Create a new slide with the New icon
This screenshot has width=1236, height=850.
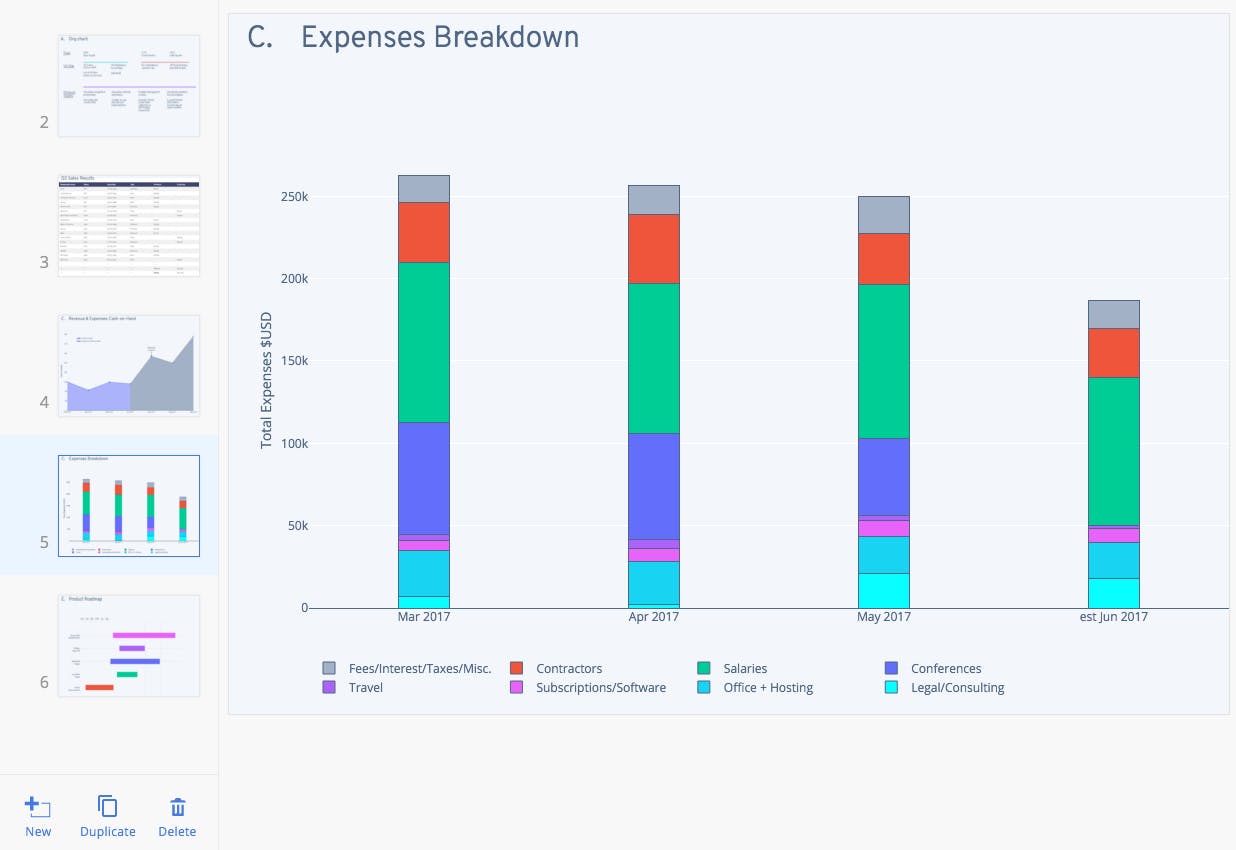click(x=38, y=806)
